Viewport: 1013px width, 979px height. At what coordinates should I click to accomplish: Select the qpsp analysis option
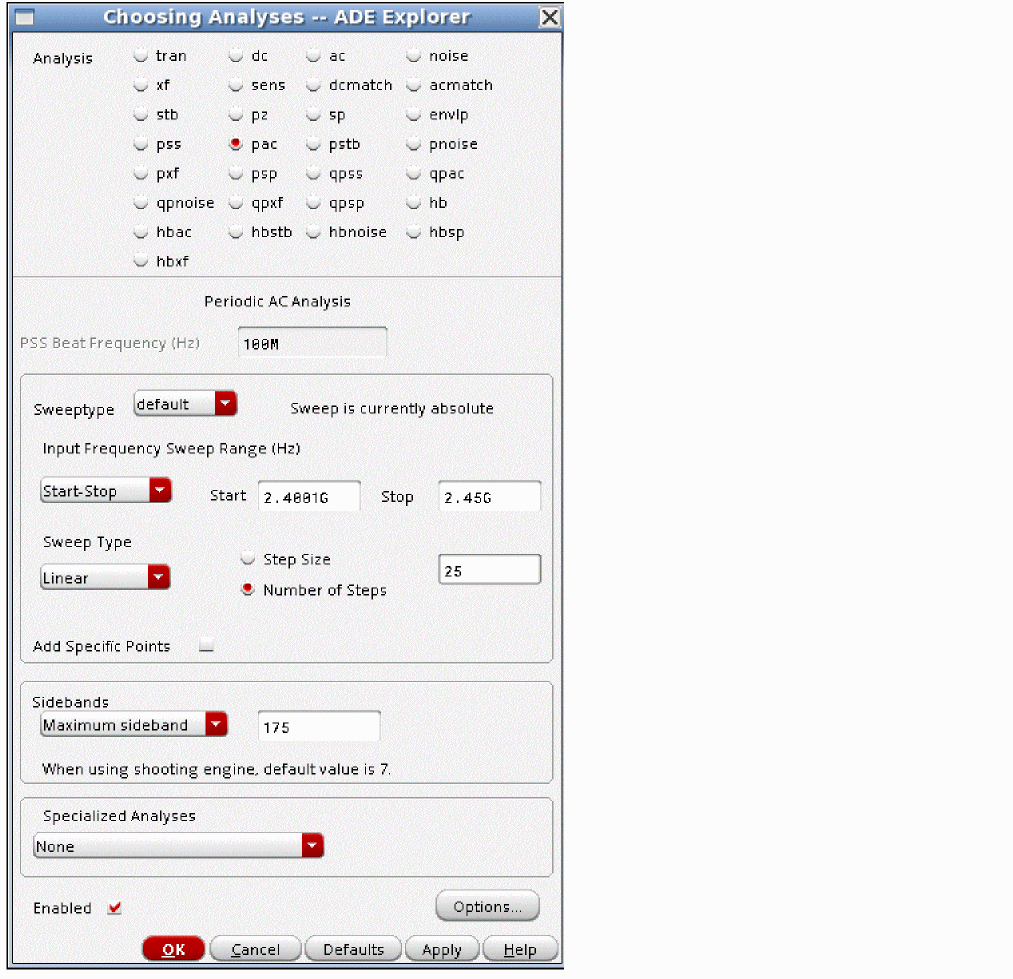pos(313,203)
